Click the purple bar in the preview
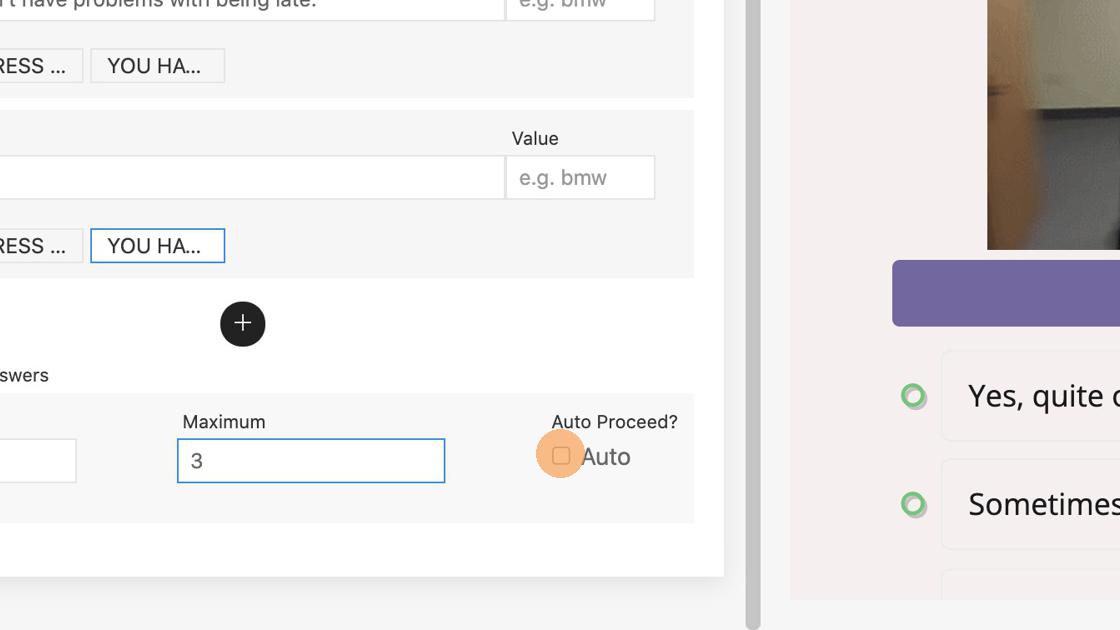This screenshot has width=1120, height=630. tap(1005, 293)
